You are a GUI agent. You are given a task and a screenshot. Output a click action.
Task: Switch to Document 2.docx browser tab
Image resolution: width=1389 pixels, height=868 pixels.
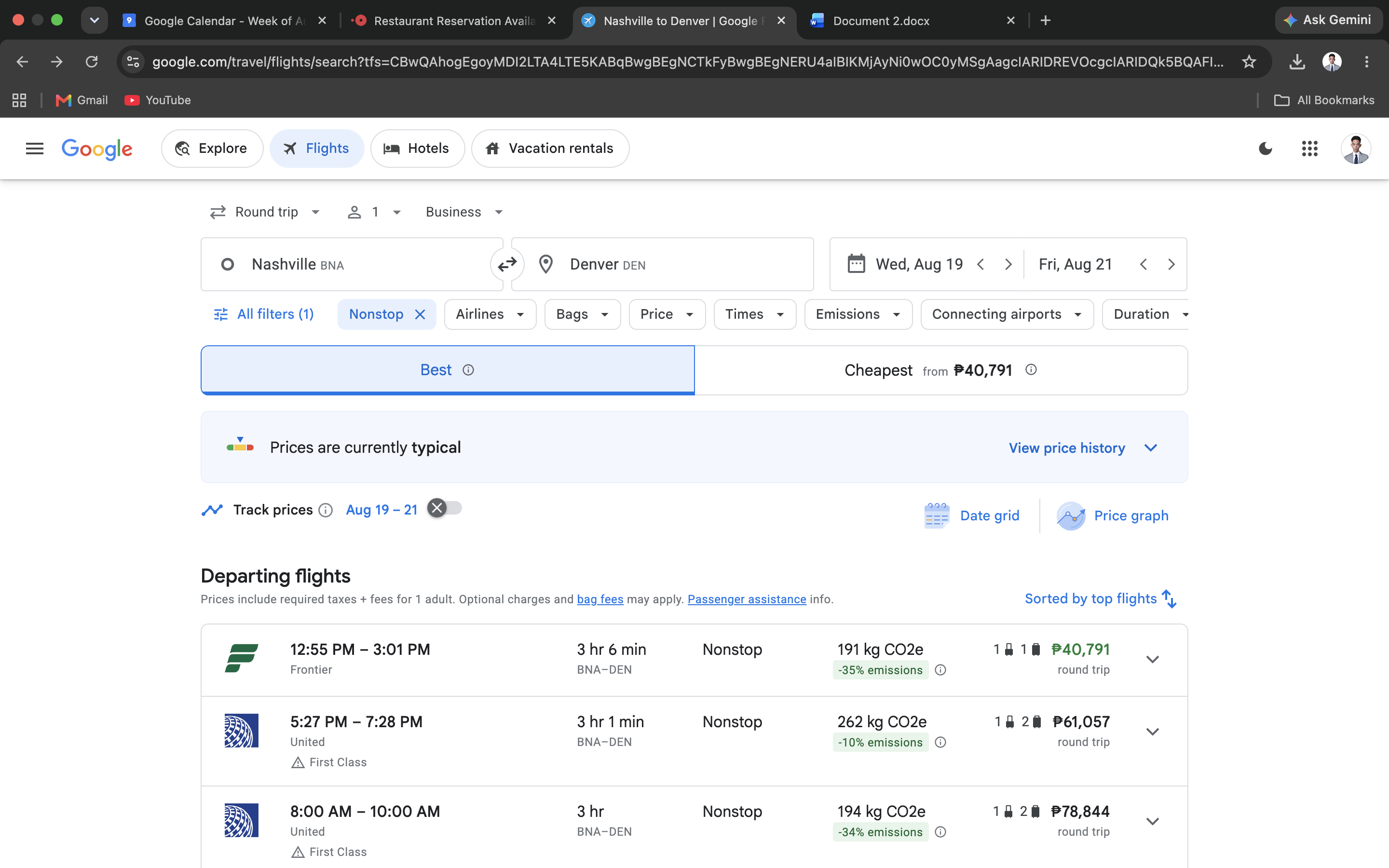[x=912, y=21]
